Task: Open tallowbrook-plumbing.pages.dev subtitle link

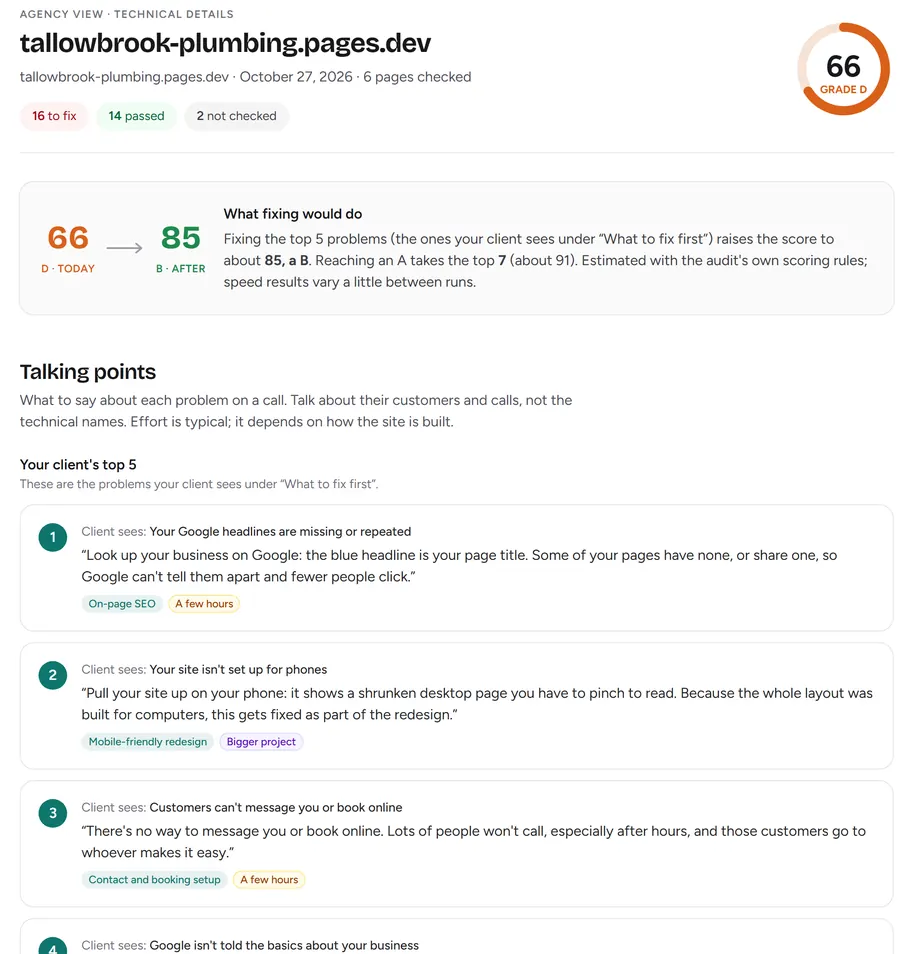Action: 124,77
